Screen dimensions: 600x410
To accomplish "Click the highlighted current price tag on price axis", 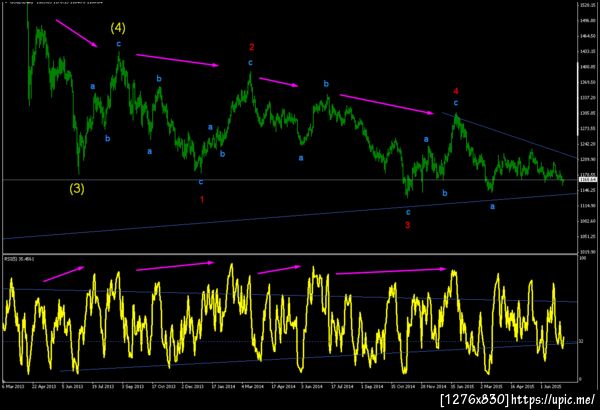I will coord(588,180).
